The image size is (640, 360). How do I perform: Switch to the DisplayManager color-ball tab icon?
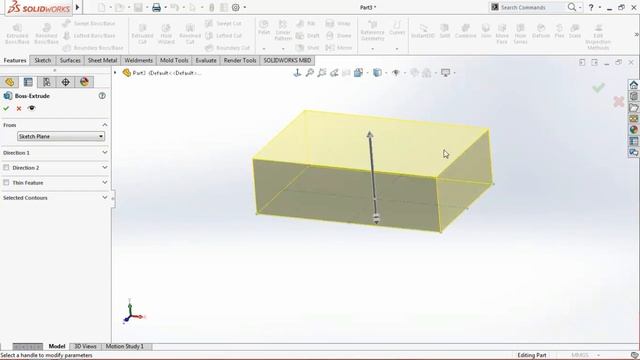84,82
